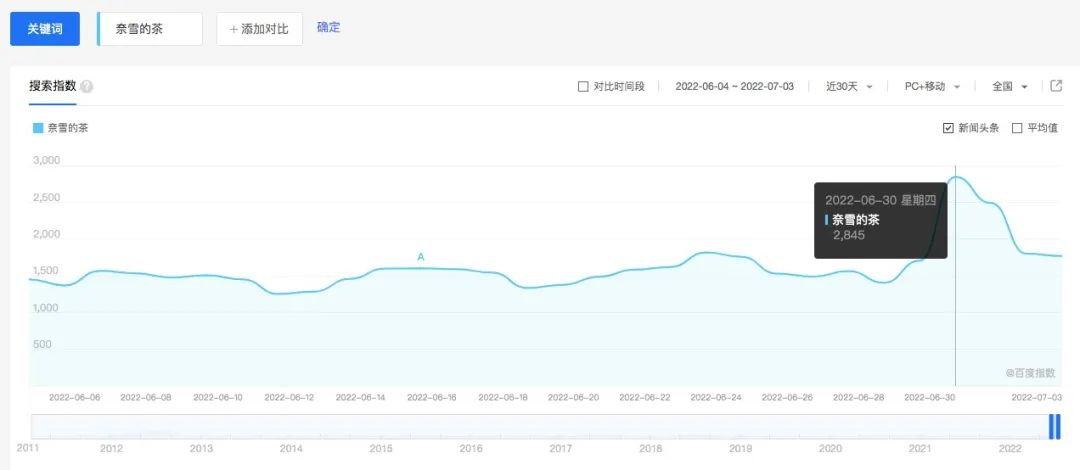Click the export icon at top right

point(1056,86)
